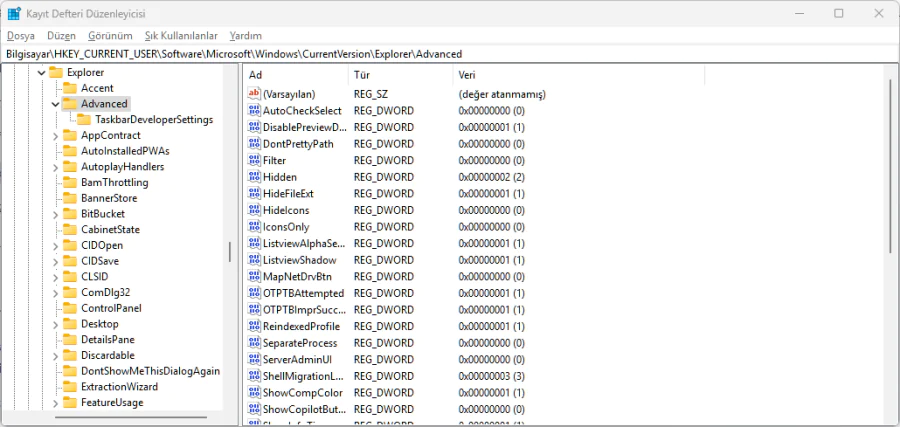Image resolution: width=900 pixels, height=427 pixels.
Task: Sort values by the Ad column header
Action: (x=296, y=75)
